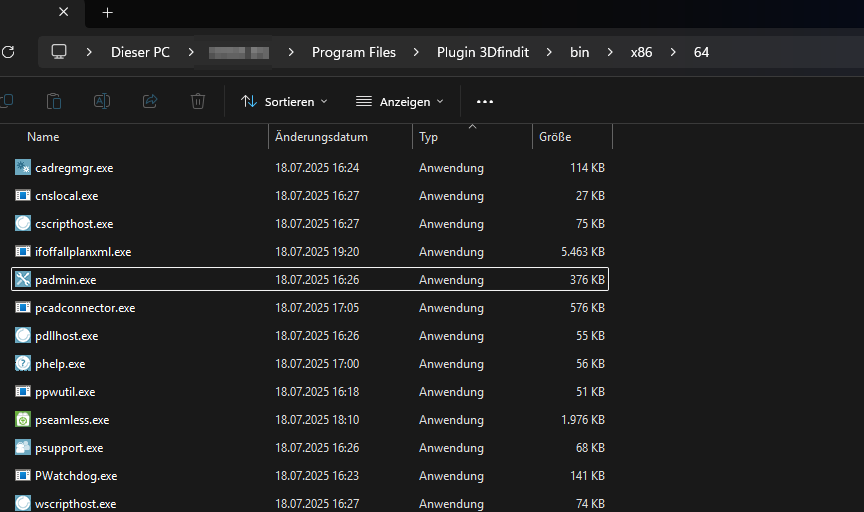Click the ifoffallplanxml.exe file icon

pyautogui.click(x=23, y=251)
